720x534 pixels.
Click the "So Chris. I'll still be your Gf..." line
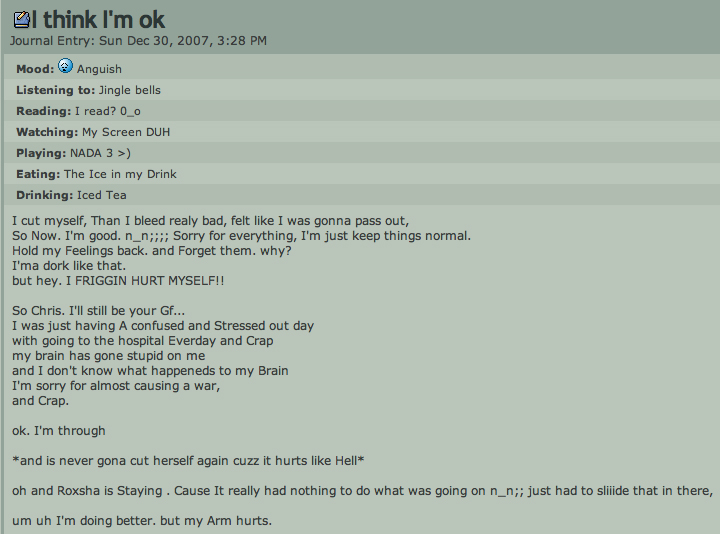[98, 311]
